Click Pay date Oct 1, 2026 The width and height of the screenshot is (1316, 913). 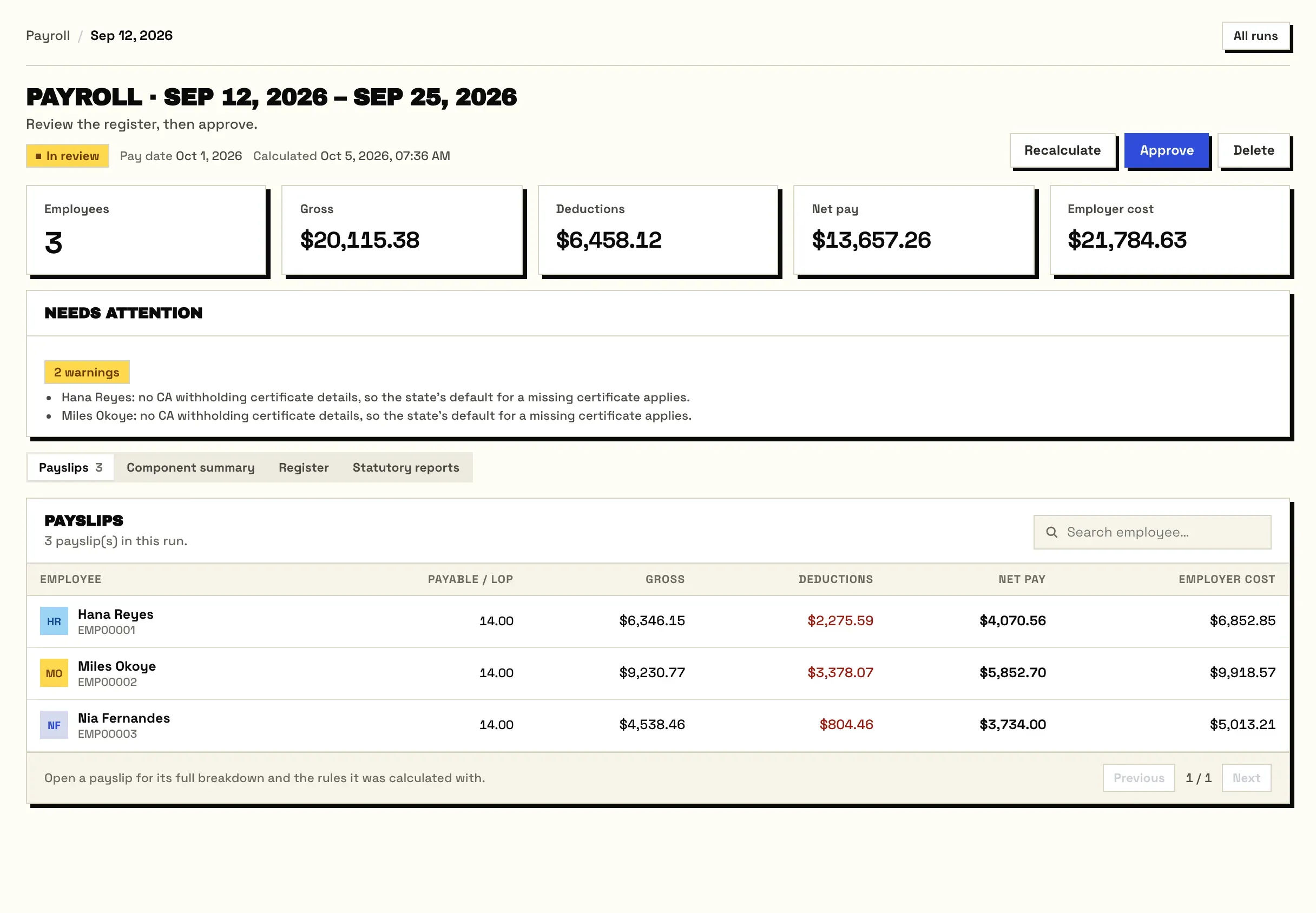(x=181, y=156)
